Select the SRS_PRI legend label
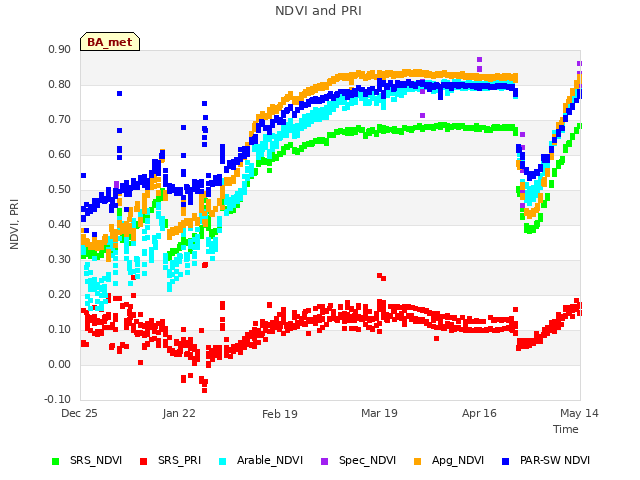This screenshot has height=480, width=640. (x=180, y=460)
